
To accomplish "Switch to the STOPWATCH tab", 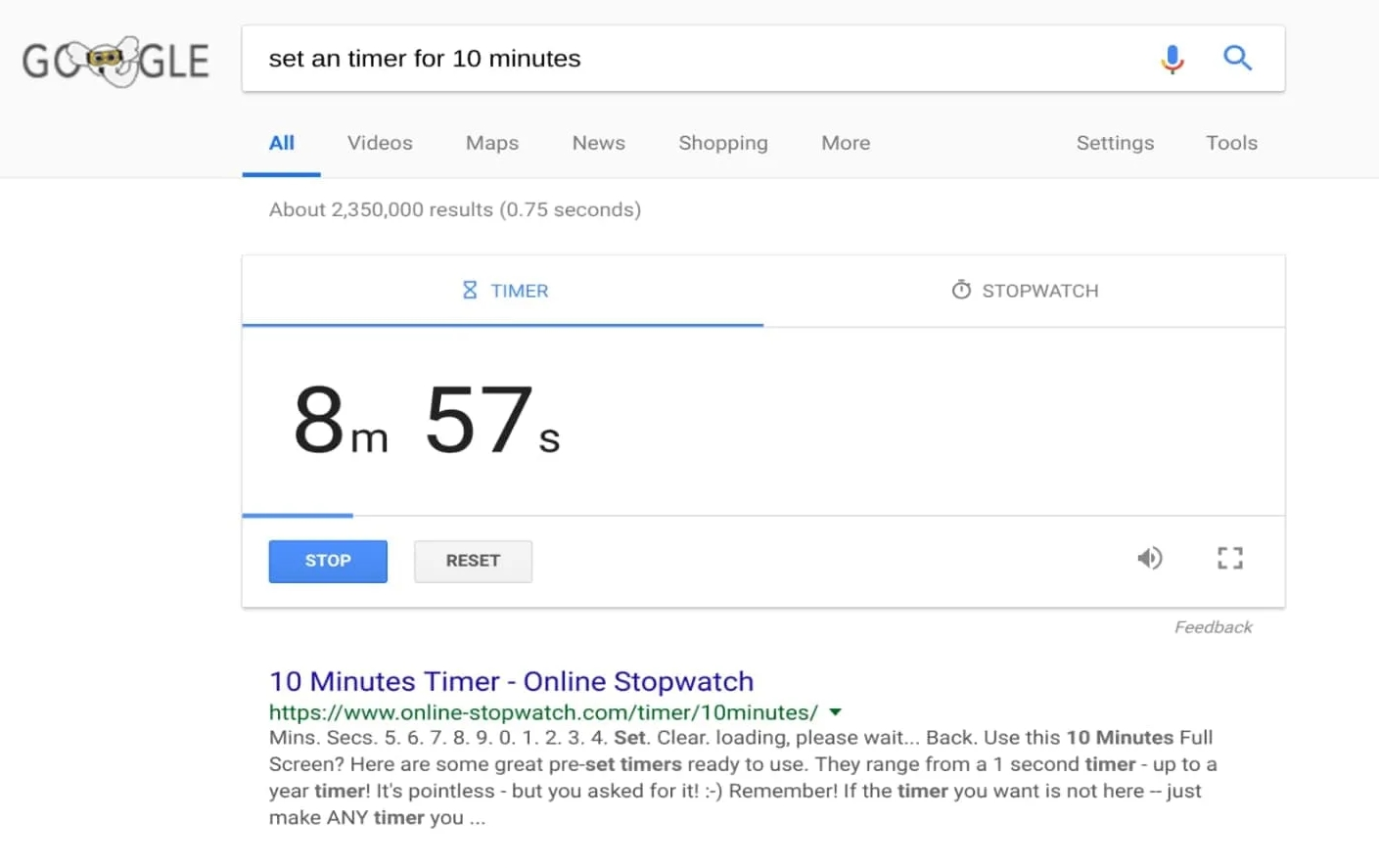I will [1025, 290].
